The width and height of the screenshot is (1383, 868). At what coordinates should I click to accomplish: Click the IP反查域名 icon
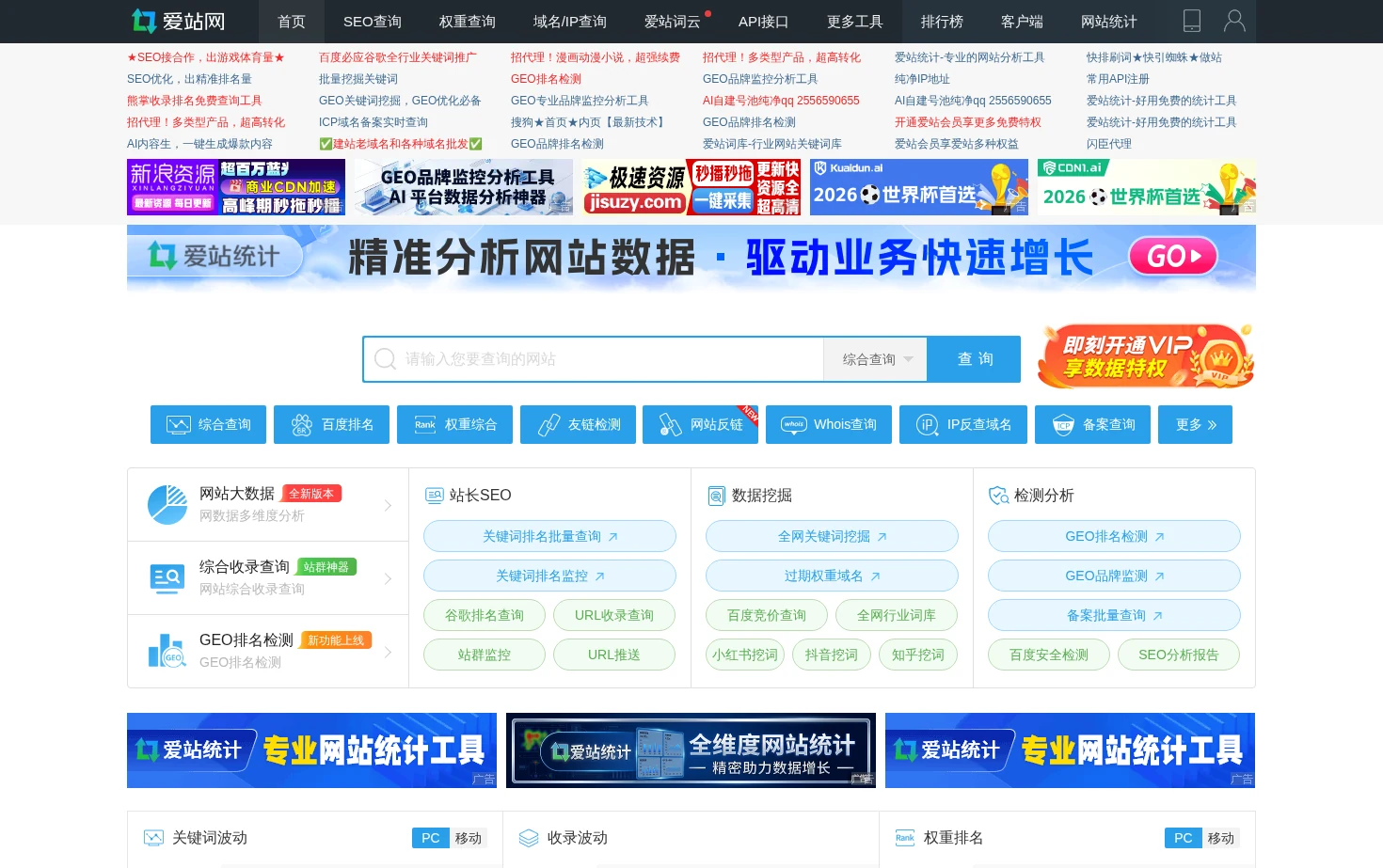point(928,425)
